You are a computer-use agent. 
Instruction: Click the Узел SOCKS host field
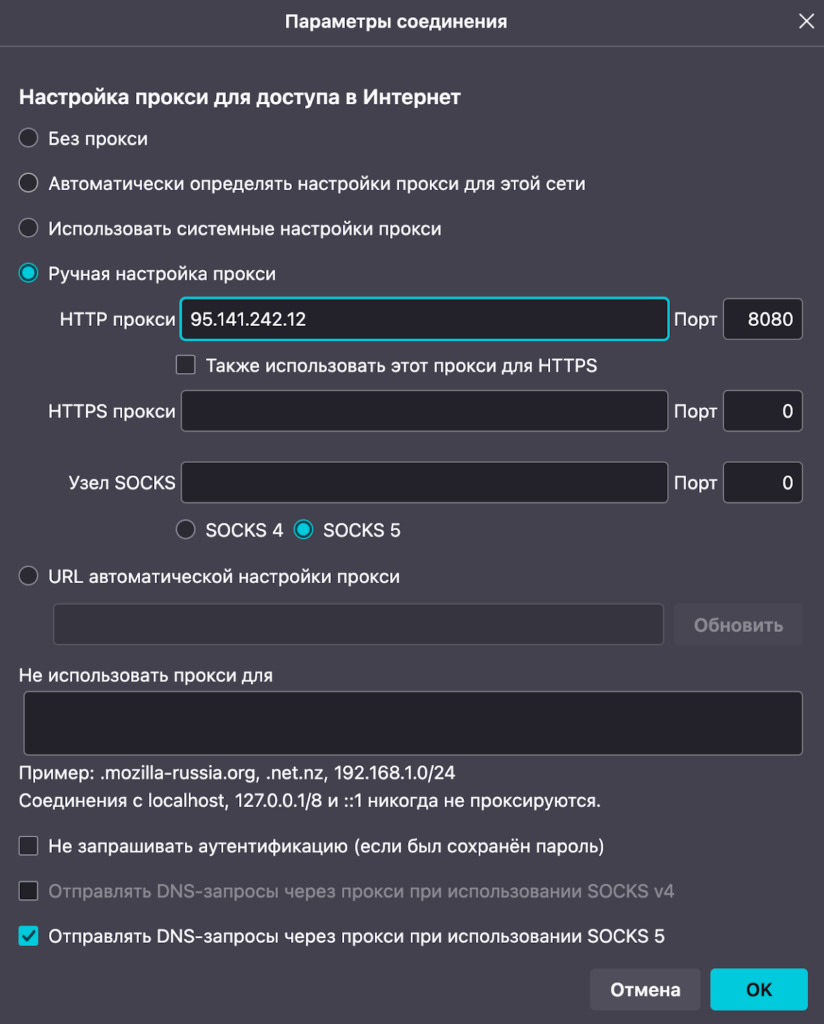point(424,482)
